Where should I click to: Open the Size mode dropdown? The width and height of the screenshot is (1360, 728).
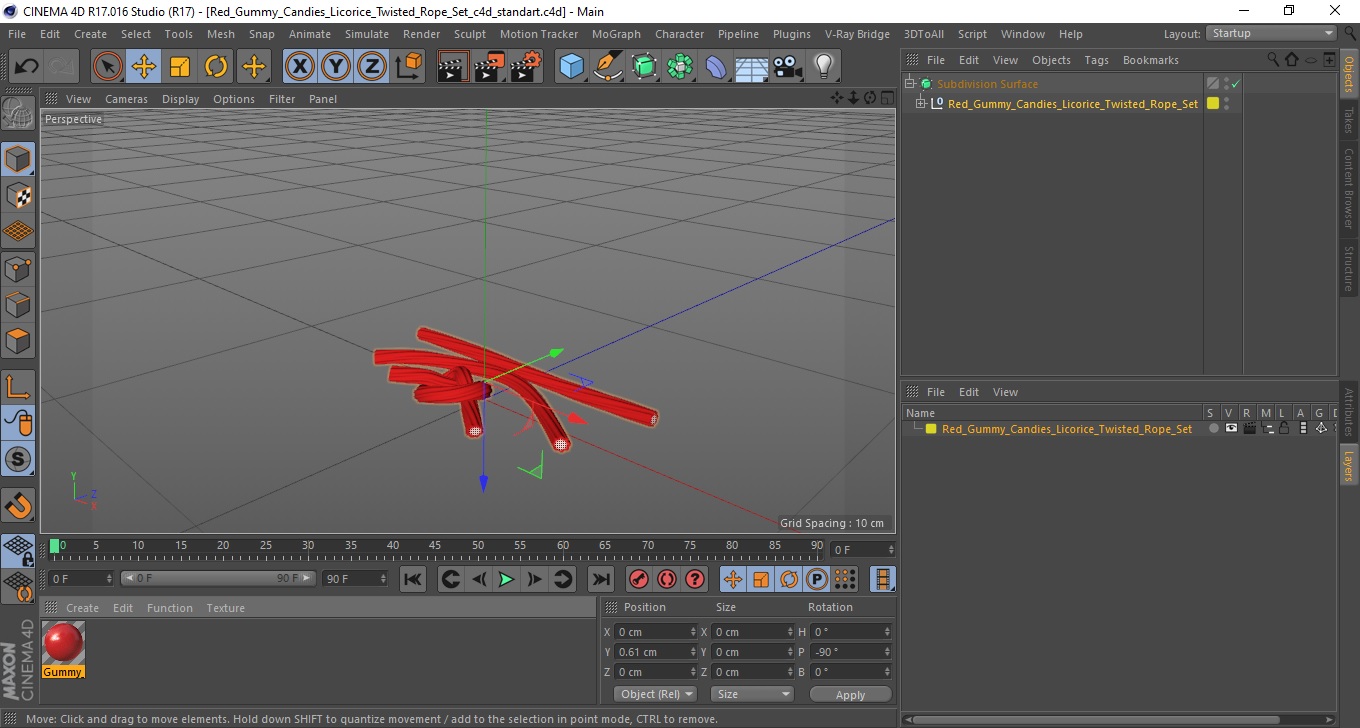coord(752,694)
